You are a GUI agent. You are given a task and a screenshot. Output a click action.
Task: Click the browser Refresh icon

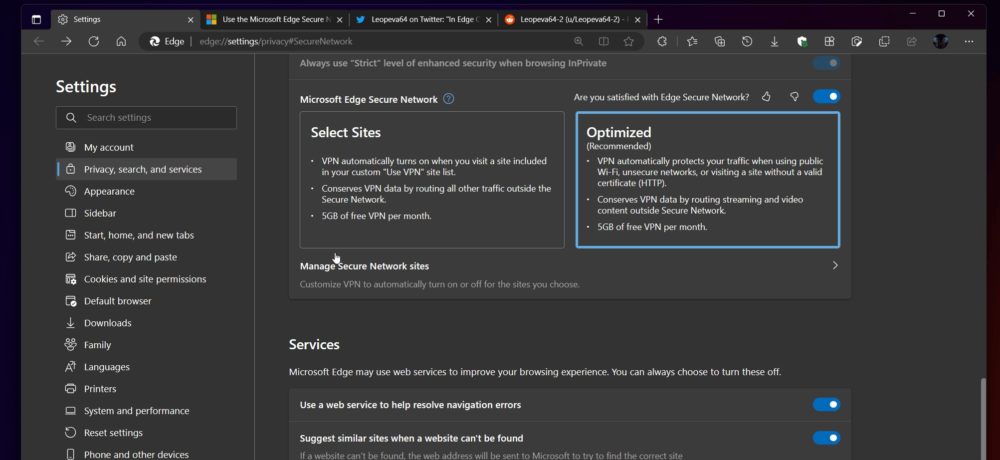click(x=94, y=41)
